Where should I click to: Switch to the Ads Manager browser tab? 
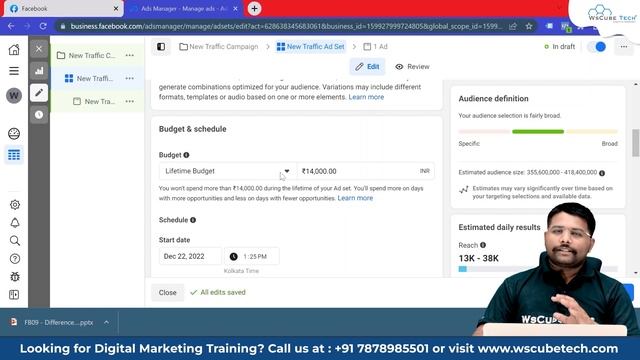point(183,9)
